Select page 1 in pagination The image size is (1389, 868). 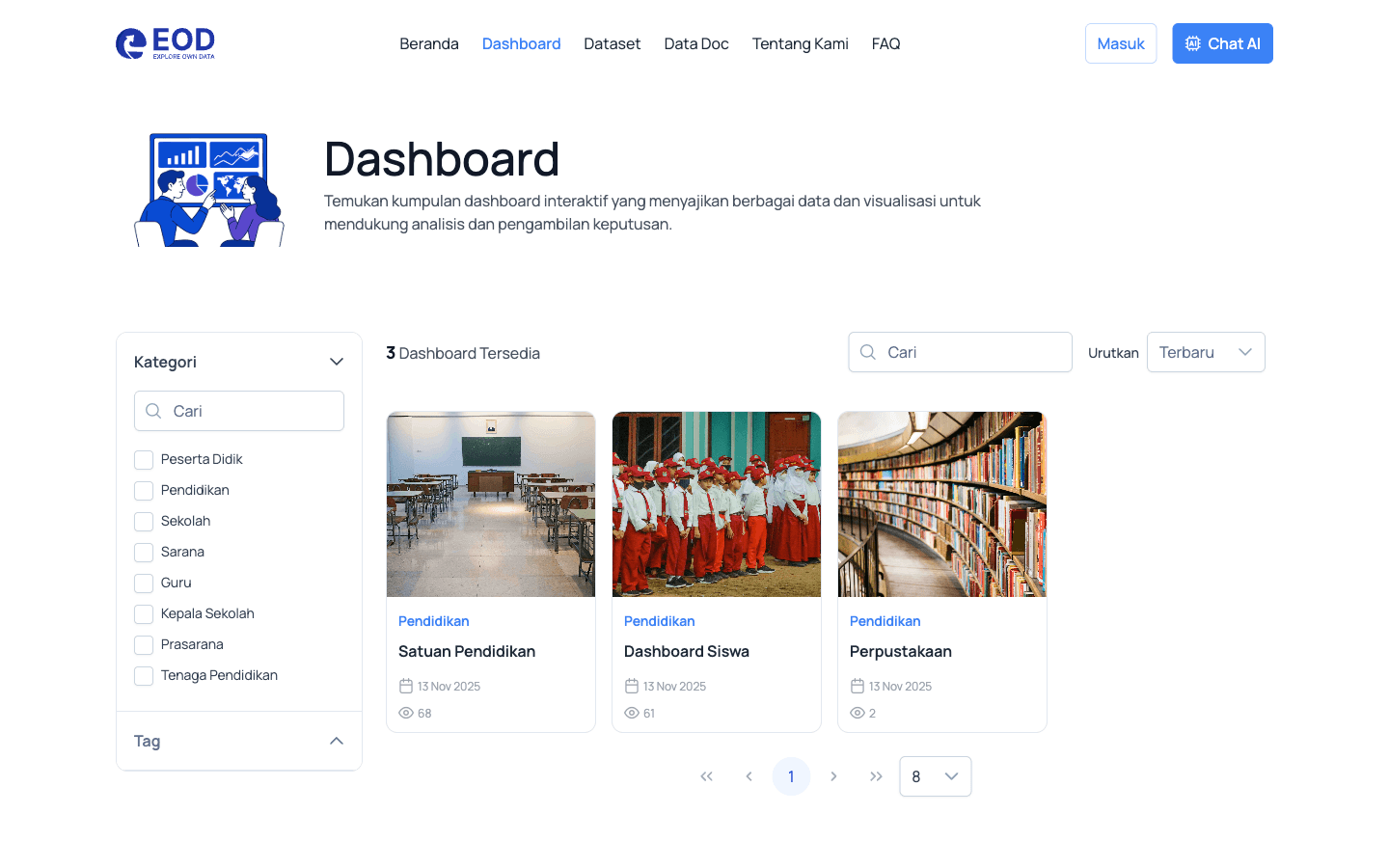tap(792, 776)
